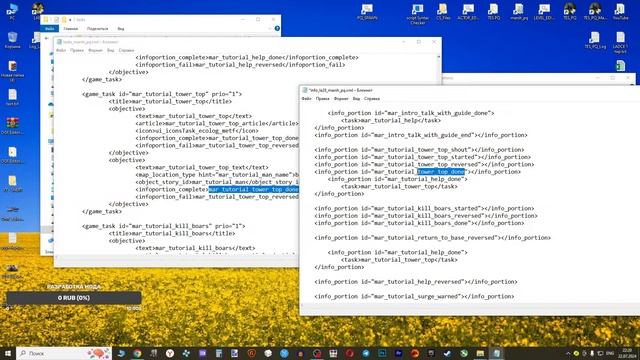Click the taskbar clock and date

click(626, 353)
